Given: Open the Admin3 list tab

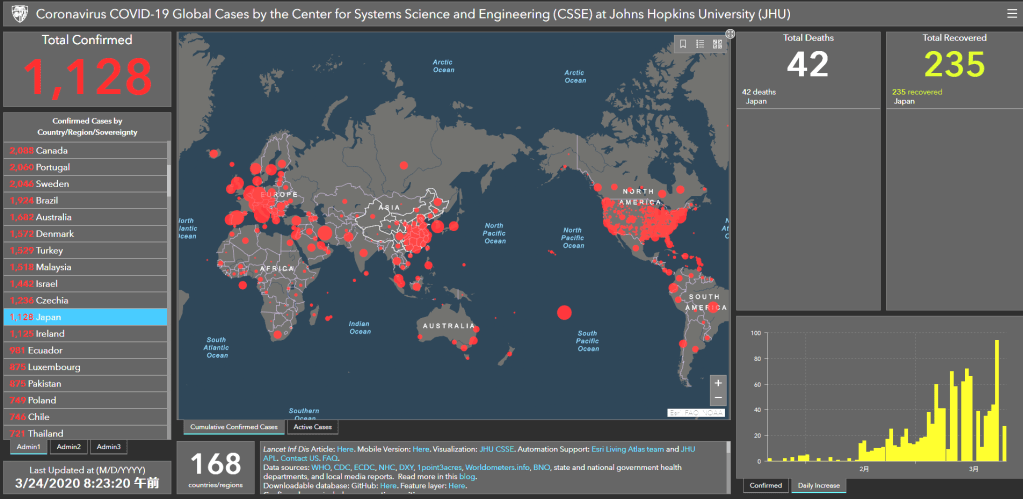Looking at the screenshot, I should (x=109, y=447).
